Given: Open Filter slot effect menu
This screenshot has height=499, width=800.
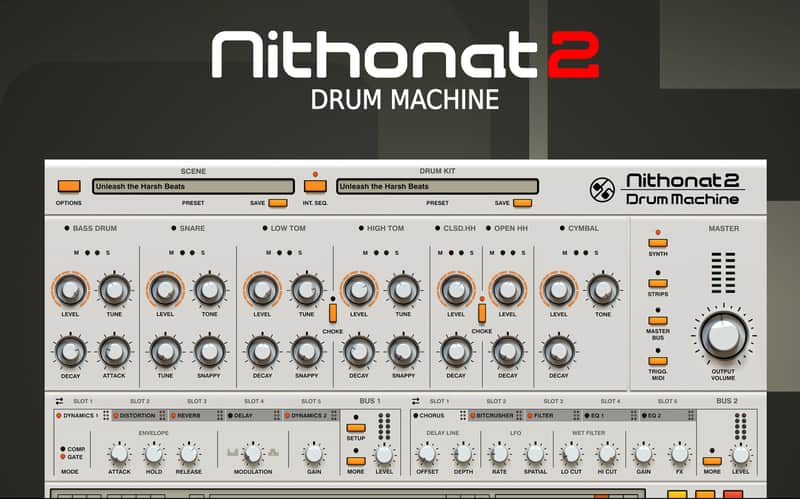Looking at the screenshot, I should 577,416.
